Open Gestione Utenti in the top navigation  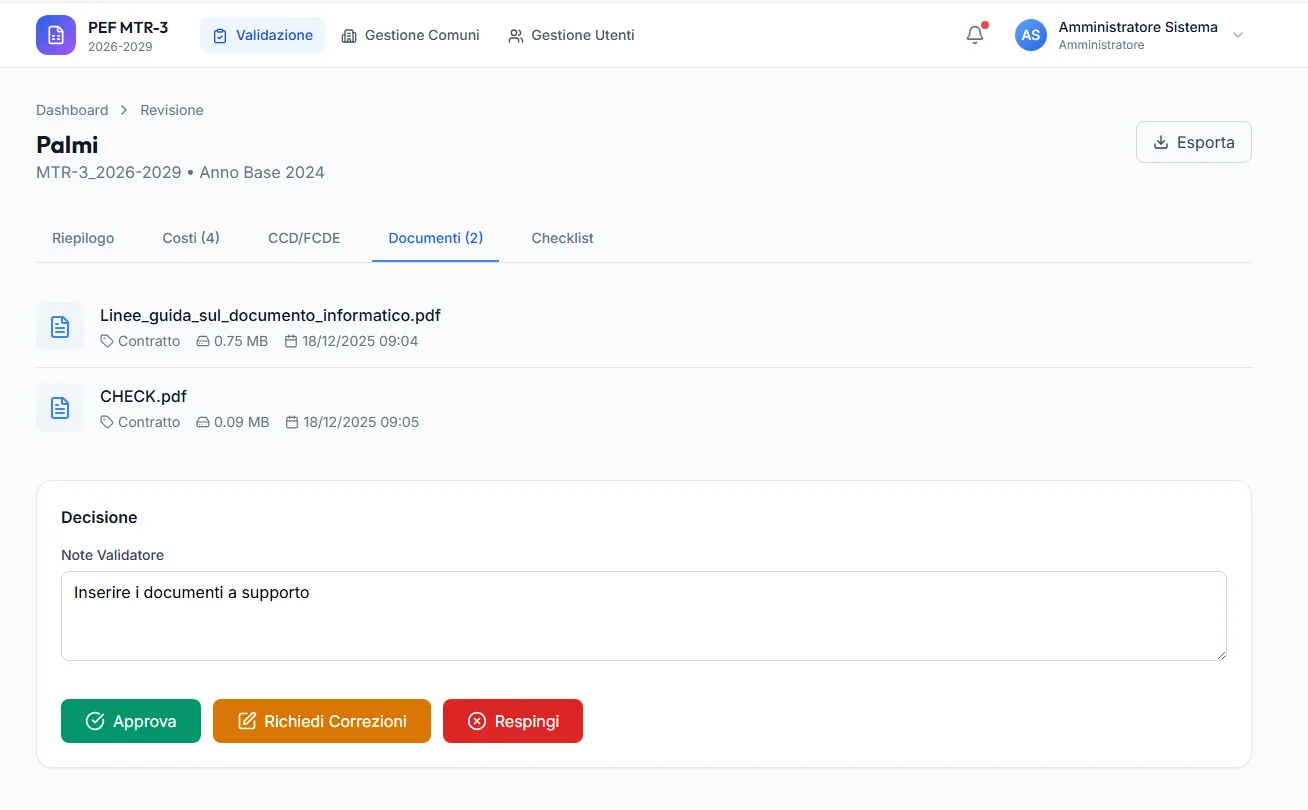tap(571, 35)
